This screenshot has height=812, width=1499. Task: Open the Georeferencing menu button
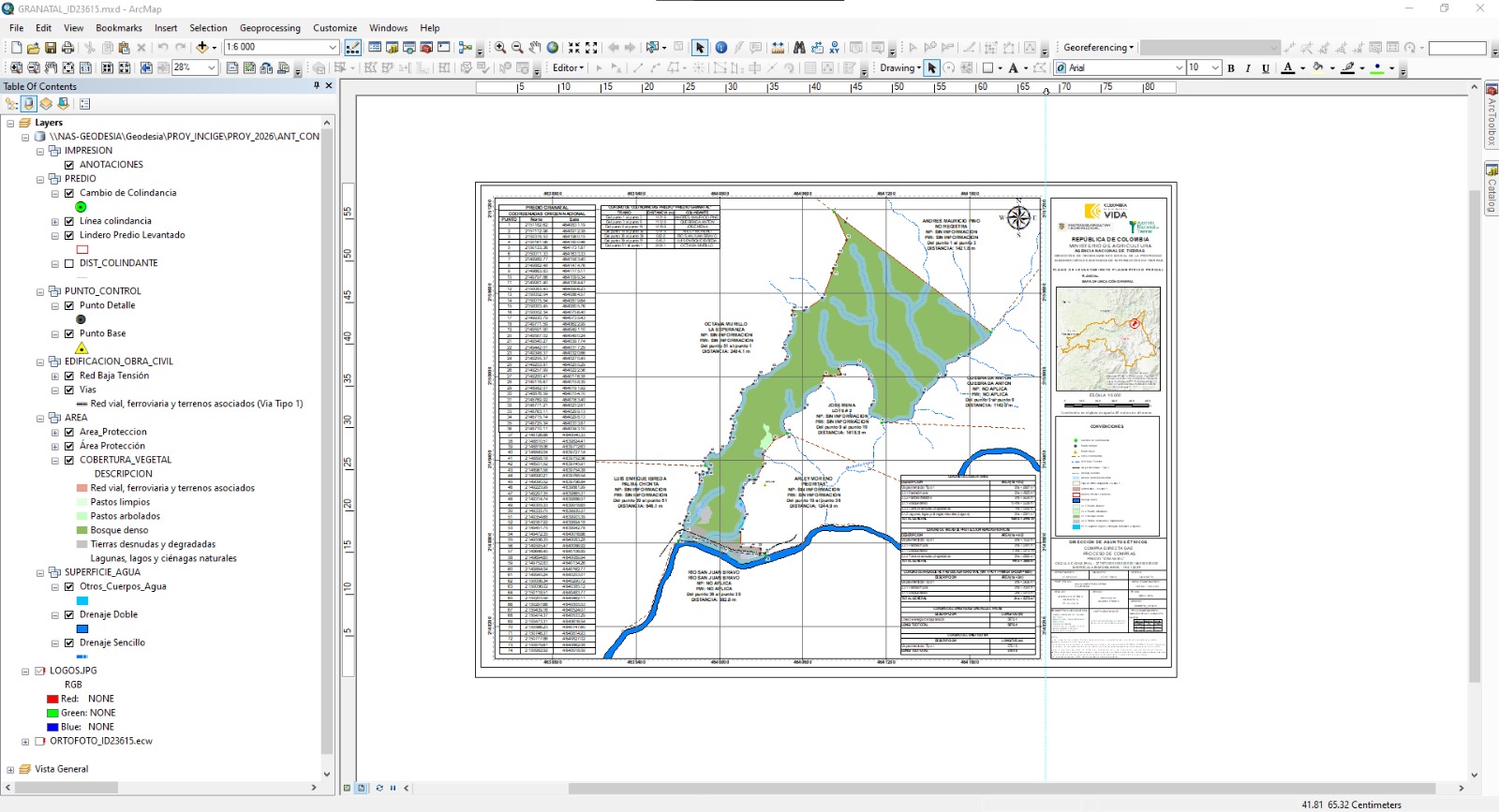click(1098, 47)
